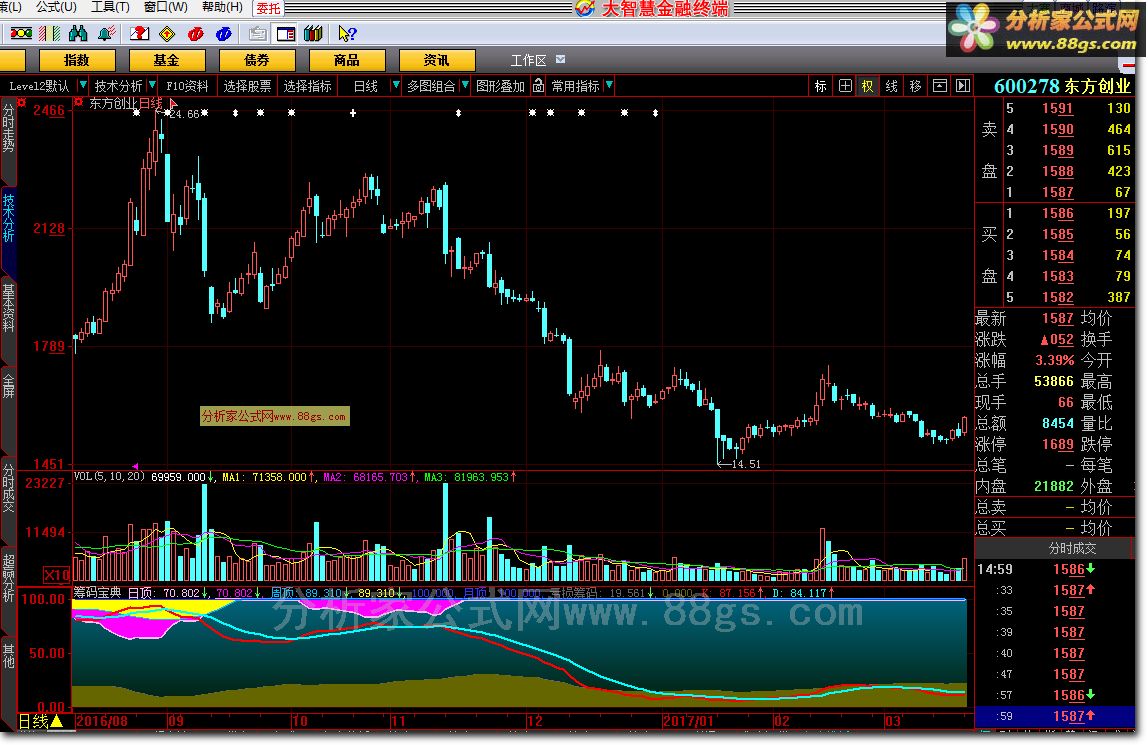Toggle the 标 marker button
The height and width of the screenshot is (745, 1148).
(x=821, y=86)
